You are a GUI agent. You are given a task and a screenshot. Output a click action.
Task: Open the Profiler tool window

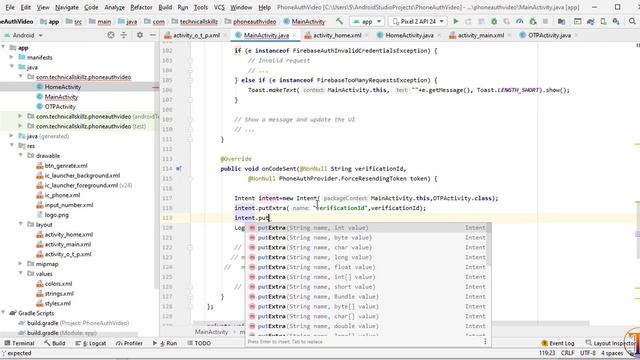(x=128, y=343)
